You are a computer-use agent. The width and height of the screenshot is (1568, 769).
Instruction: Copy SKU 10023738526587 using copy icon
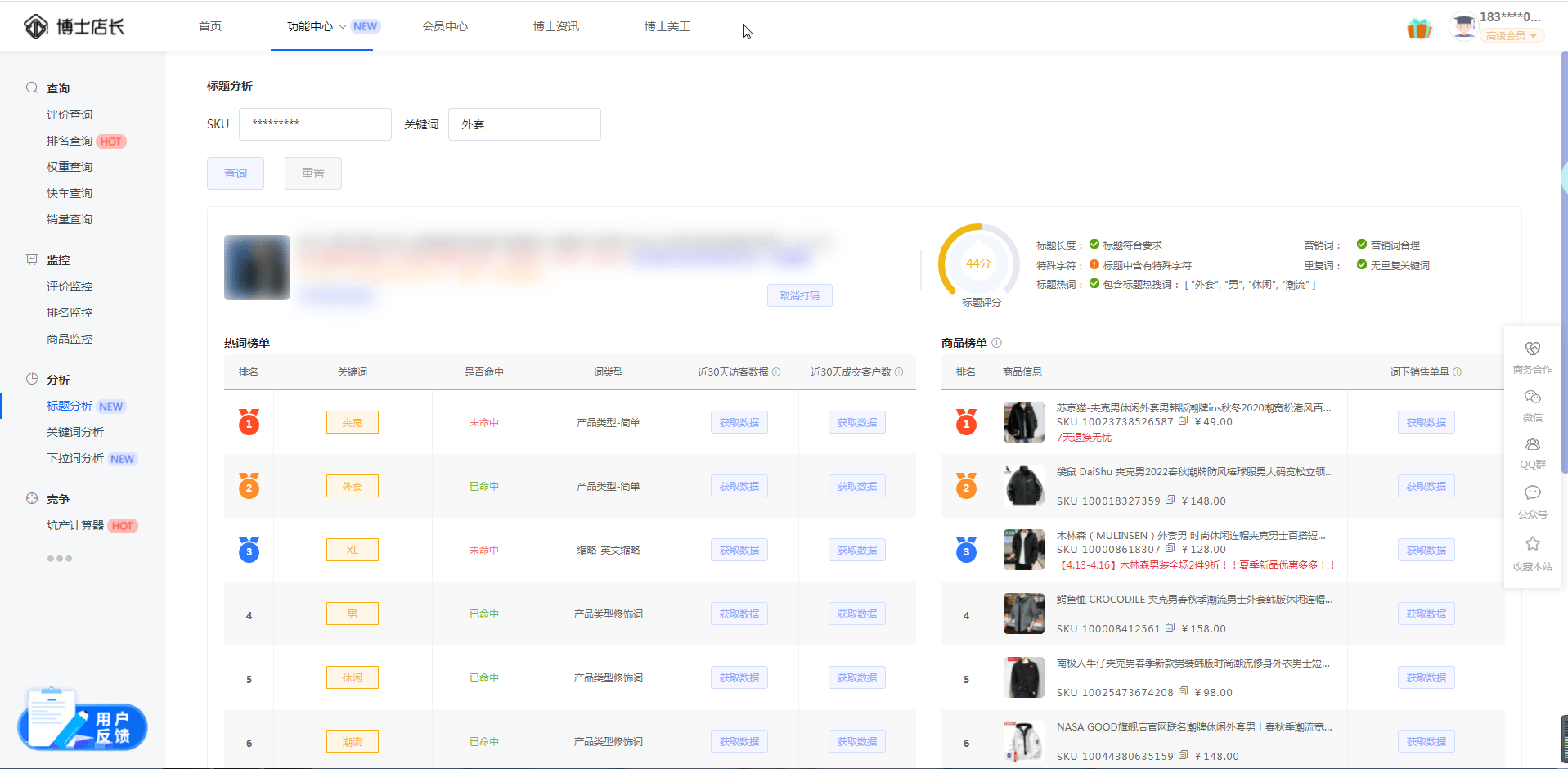coord(1183,421)
